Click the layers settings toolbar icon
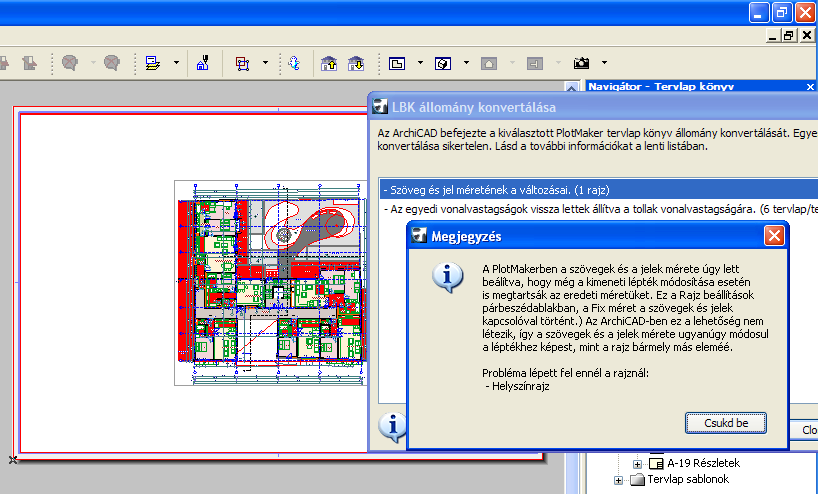818x494 pixels. tap(152, 63)
